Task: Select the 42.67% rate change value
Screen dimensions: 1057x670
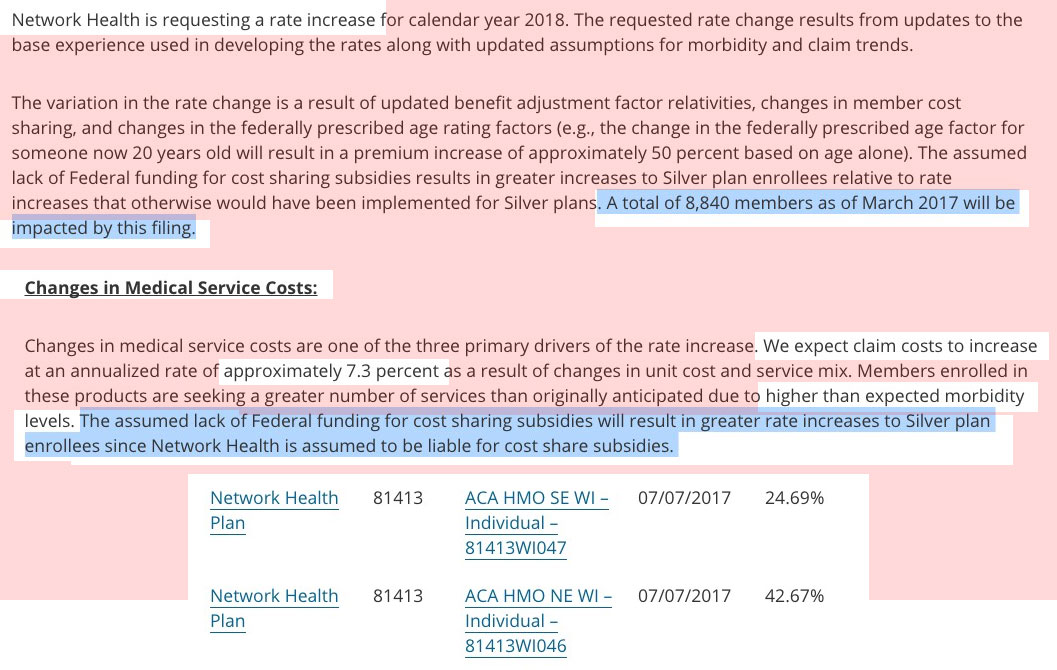Action: coord(794,596)
